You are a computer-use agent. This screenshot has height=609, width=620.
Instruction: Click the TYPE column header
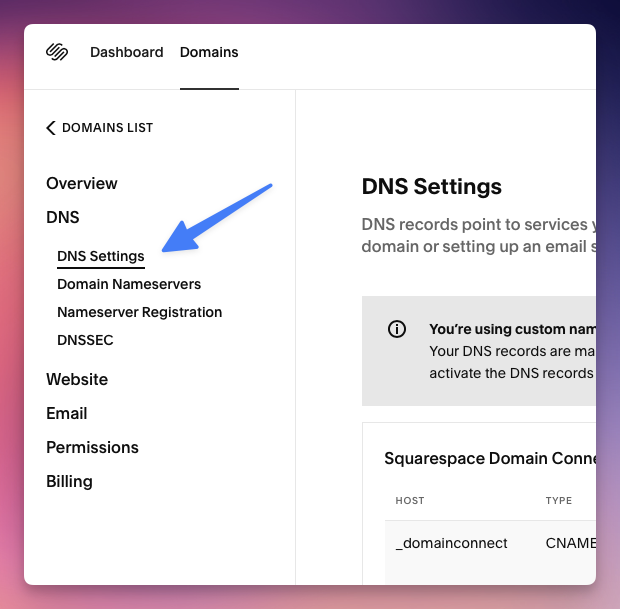[559, 501]
